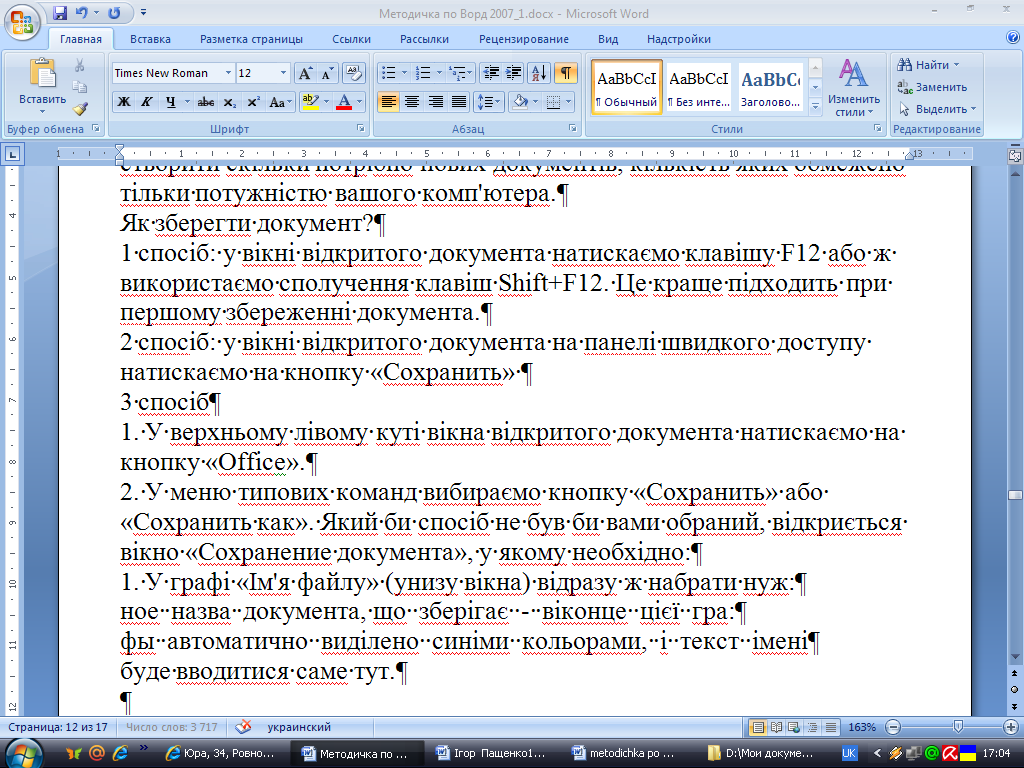
Task: Redo the last action
Action: click(x=115, y=12)
